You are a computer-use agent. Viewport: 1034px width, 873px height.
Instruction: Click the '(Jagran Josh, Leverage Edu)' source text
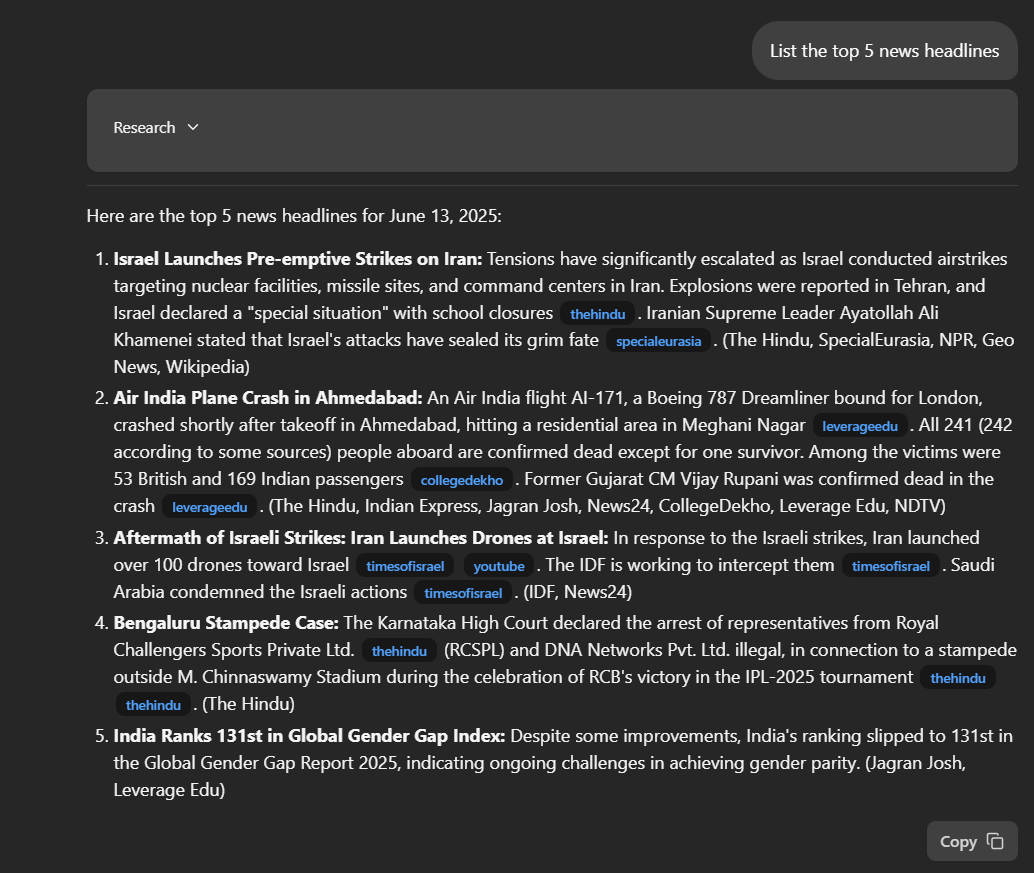pos(539,776)
